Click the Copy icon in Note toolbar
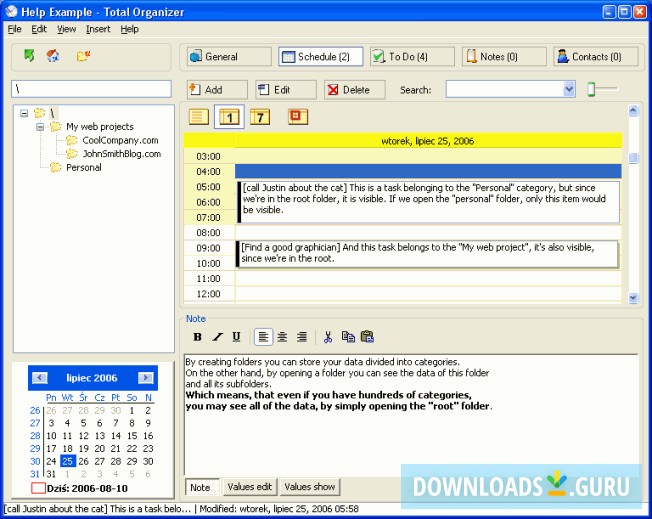This screenshot has height=519, width=652. click(347, 337)
